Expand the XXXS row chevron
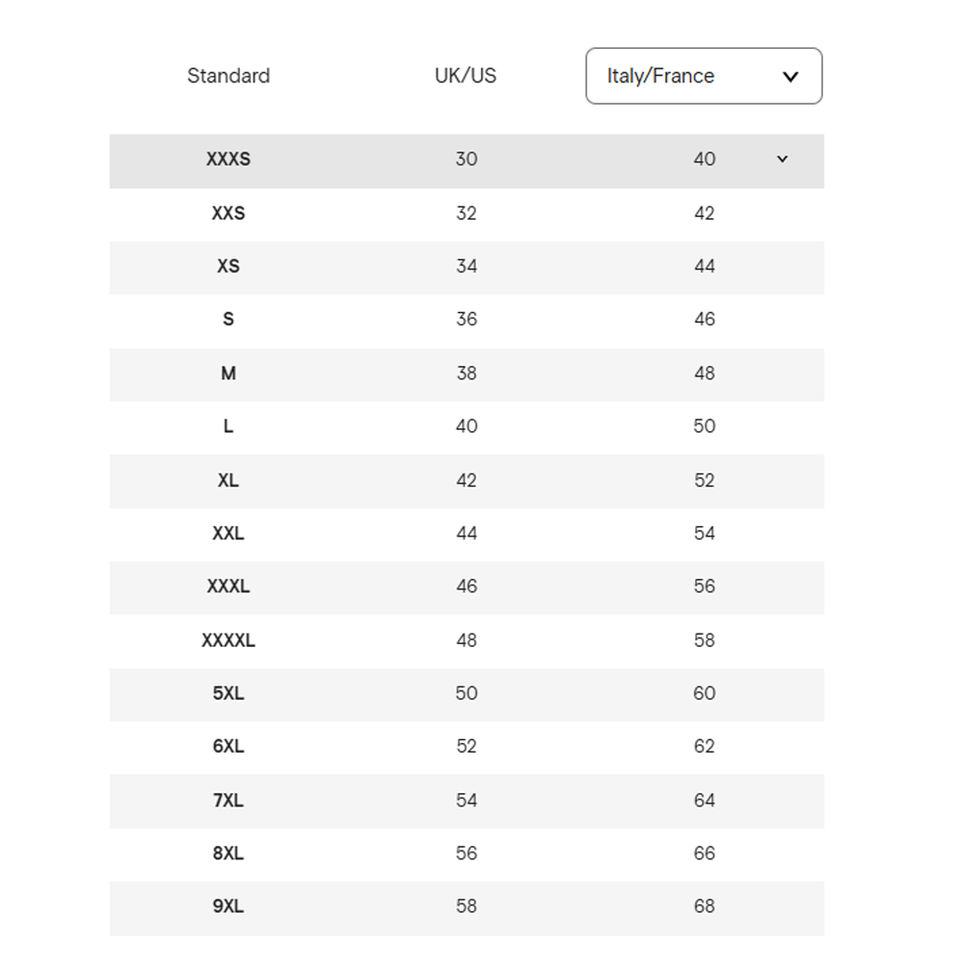 (782, 159)
